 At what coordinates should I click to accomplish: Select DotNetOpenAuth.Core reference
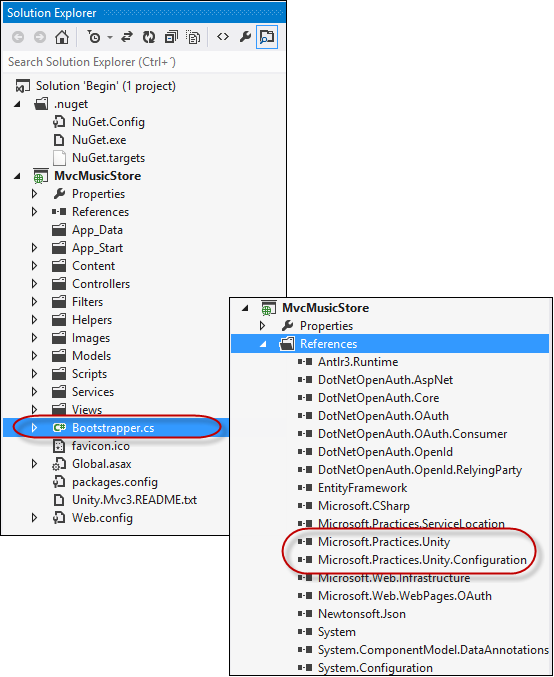(378, 398)
